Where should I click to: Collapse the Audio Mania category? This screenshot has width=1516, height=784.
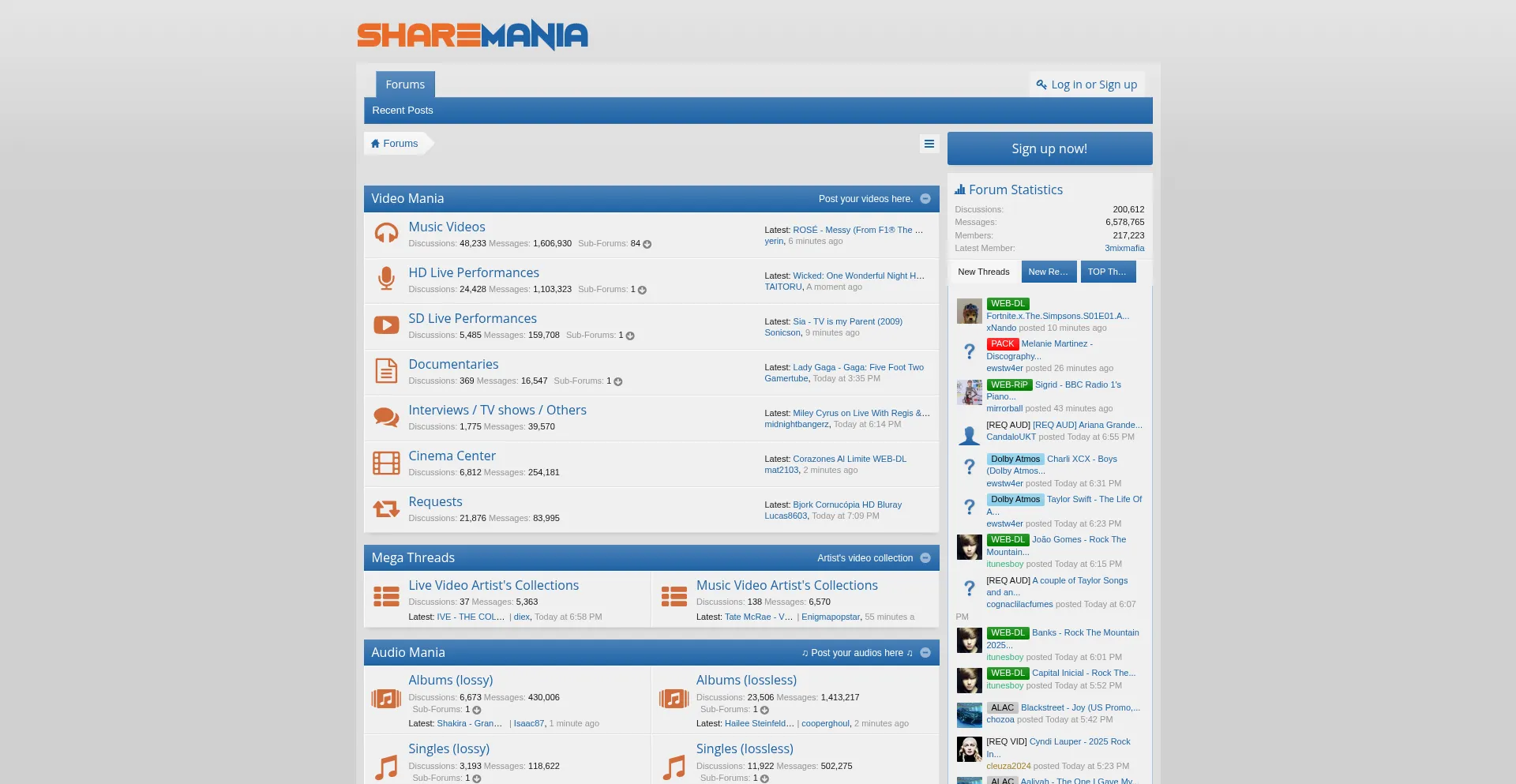(x=925, y=653)
